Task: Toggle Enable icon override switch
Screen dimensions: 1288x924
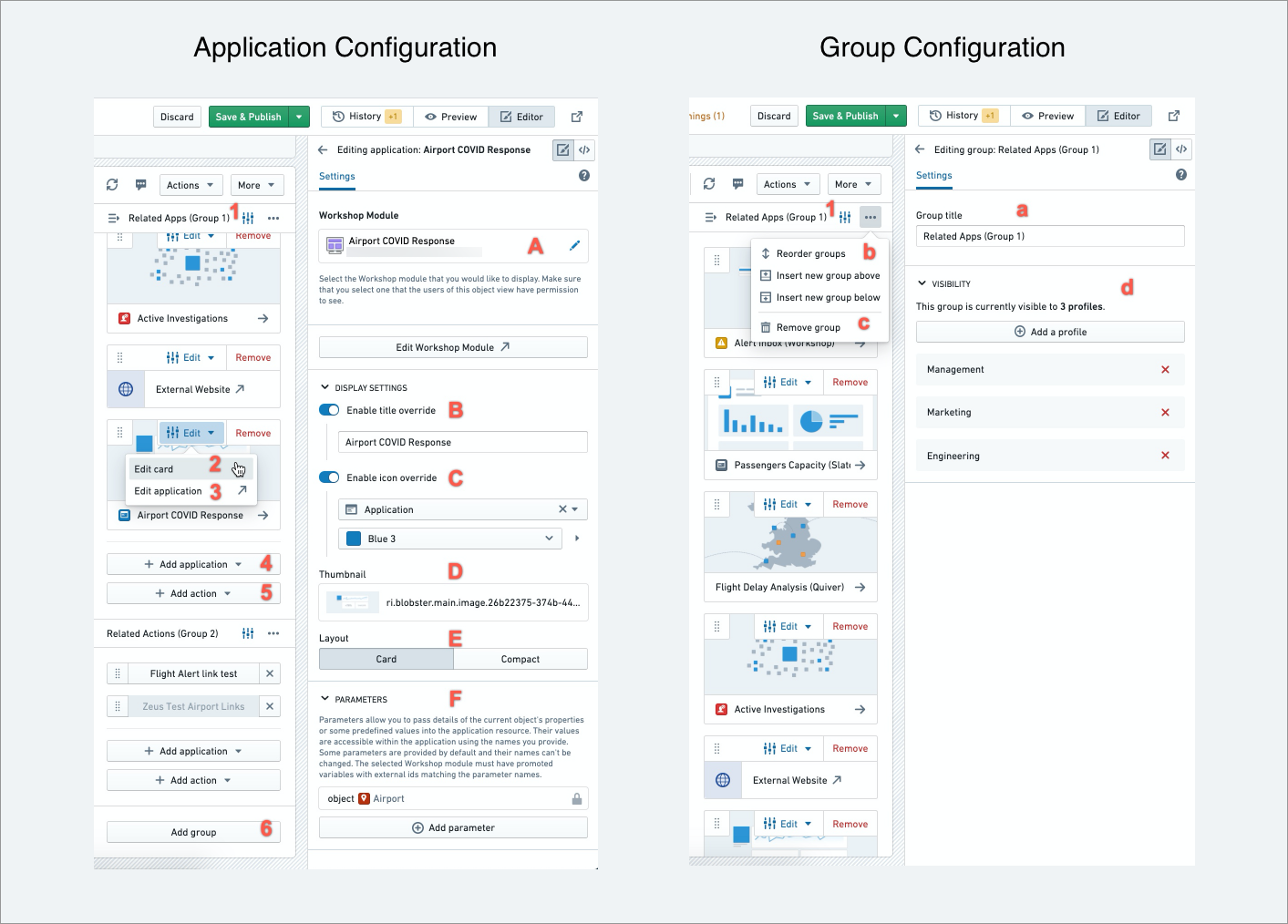Action: coord(329,477)
